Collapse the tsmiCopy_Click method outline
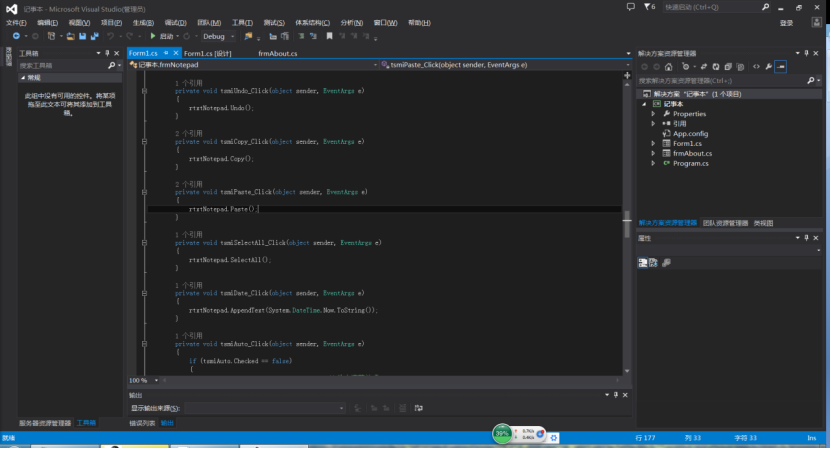The width and height of the screenshot is (831, 449). 144,142
